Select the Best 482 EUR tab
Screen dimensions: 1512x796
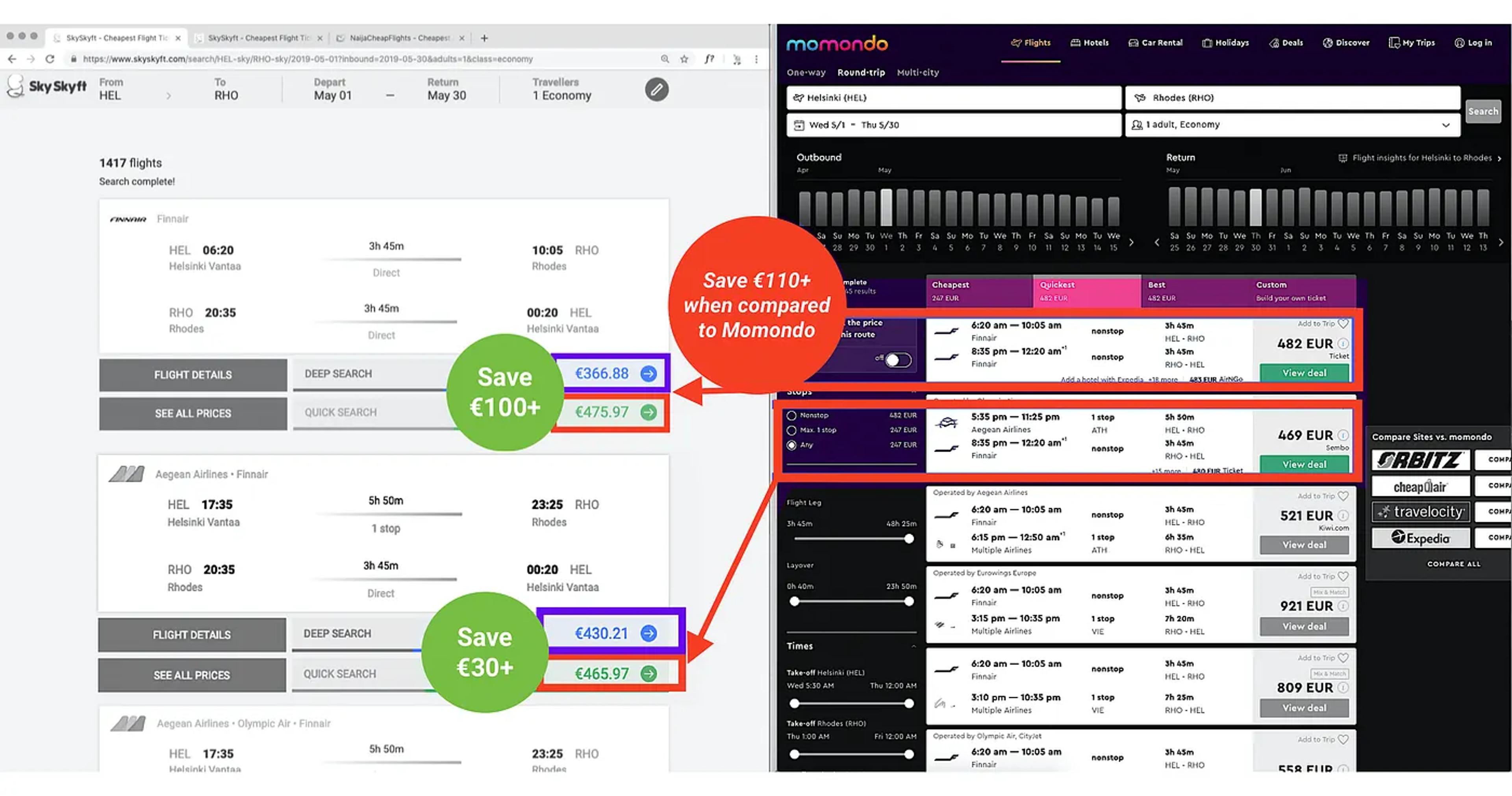pyautogui.click(x=1195, y=291)
